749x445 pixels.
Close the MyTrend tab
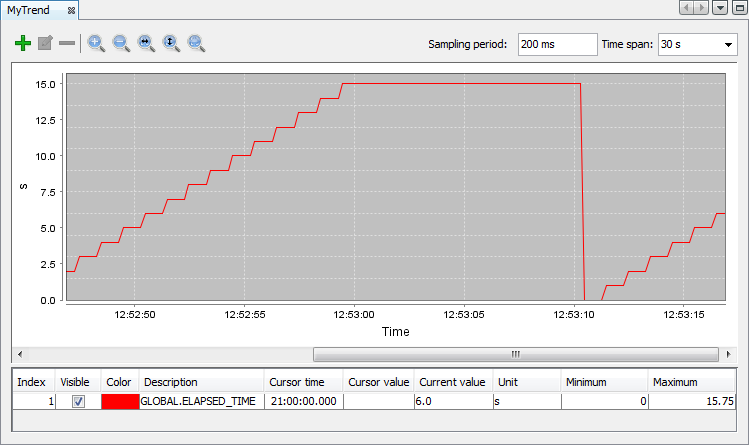tap(71, 11)
